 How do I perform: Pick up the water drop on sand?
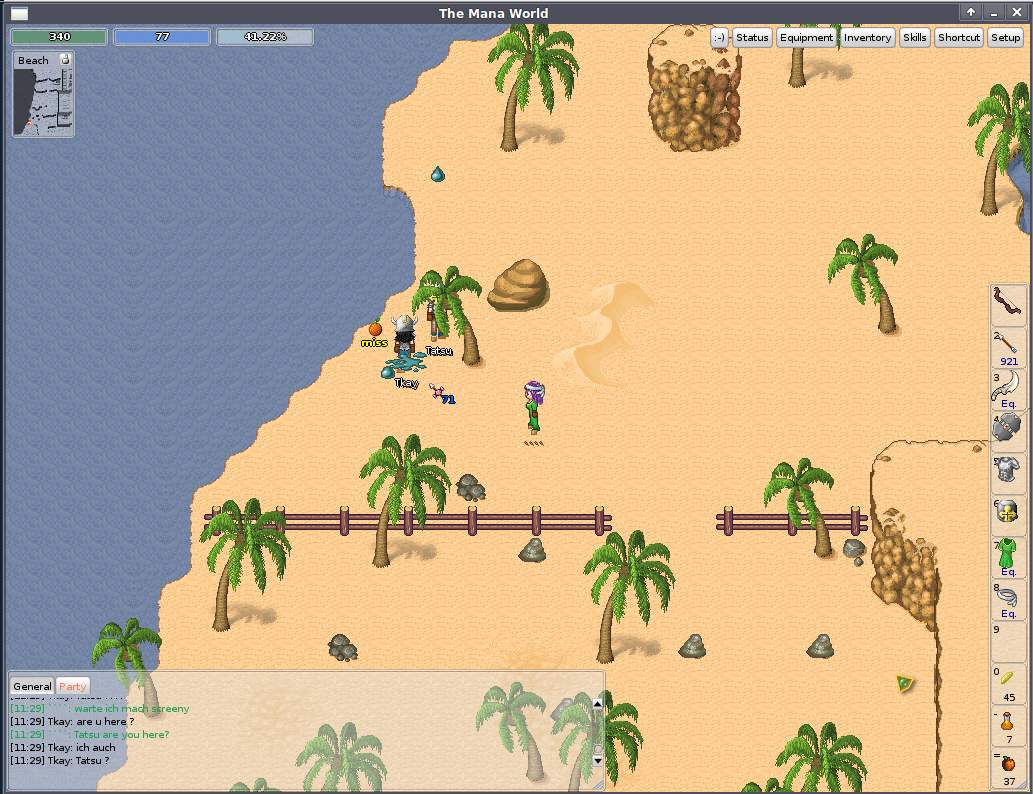pyautogui.click(x=437, y=174)
